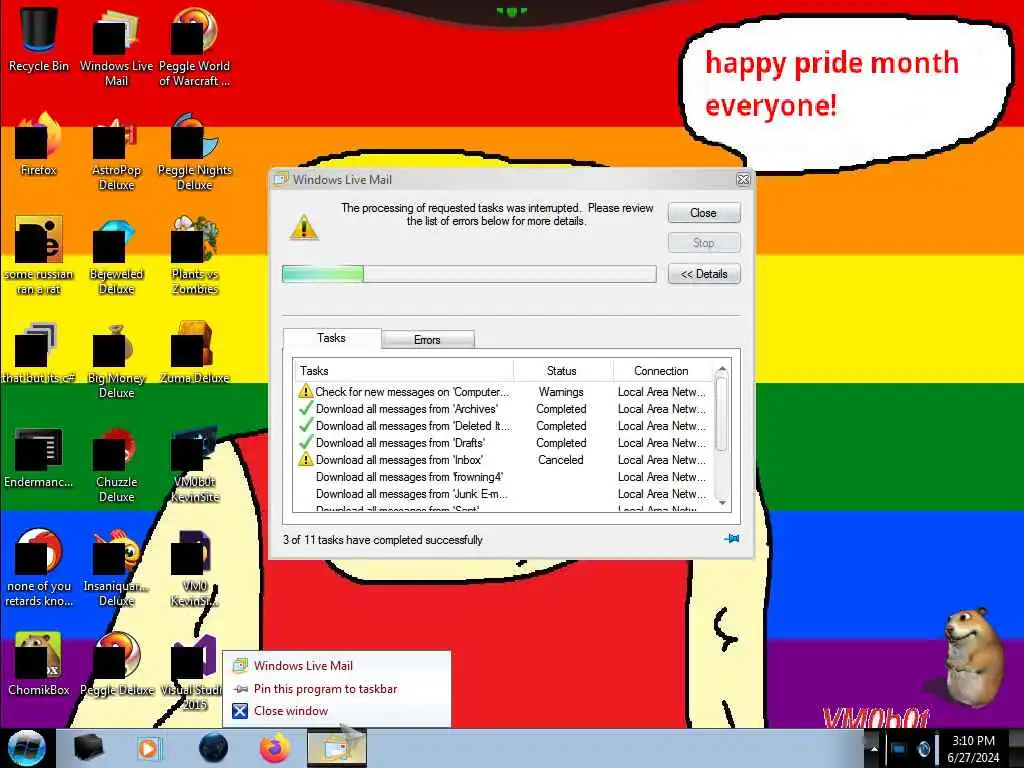Sort by the Status column header

click(x=563, y=370)
